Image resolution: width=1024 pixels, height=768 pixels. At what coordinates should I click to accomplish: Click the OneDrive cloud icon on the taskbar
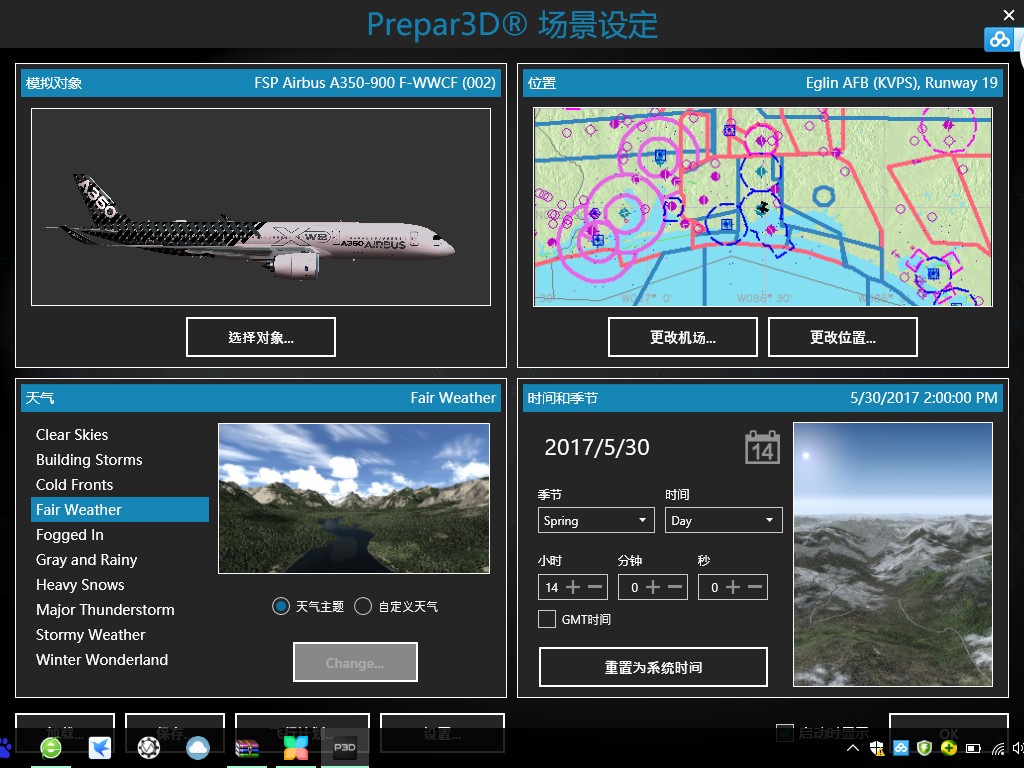pyautogui.click(x=197, y=747)
